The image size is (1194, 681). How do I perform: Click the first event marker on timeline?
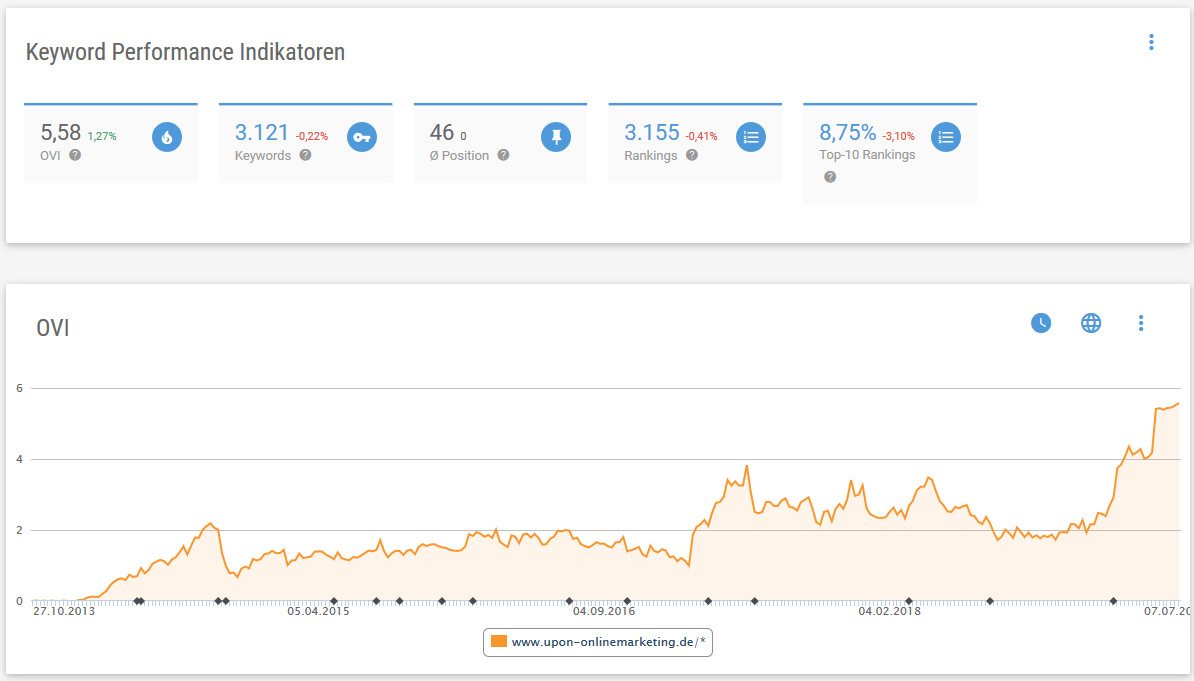pyautogui.click(x=136, y=601)
